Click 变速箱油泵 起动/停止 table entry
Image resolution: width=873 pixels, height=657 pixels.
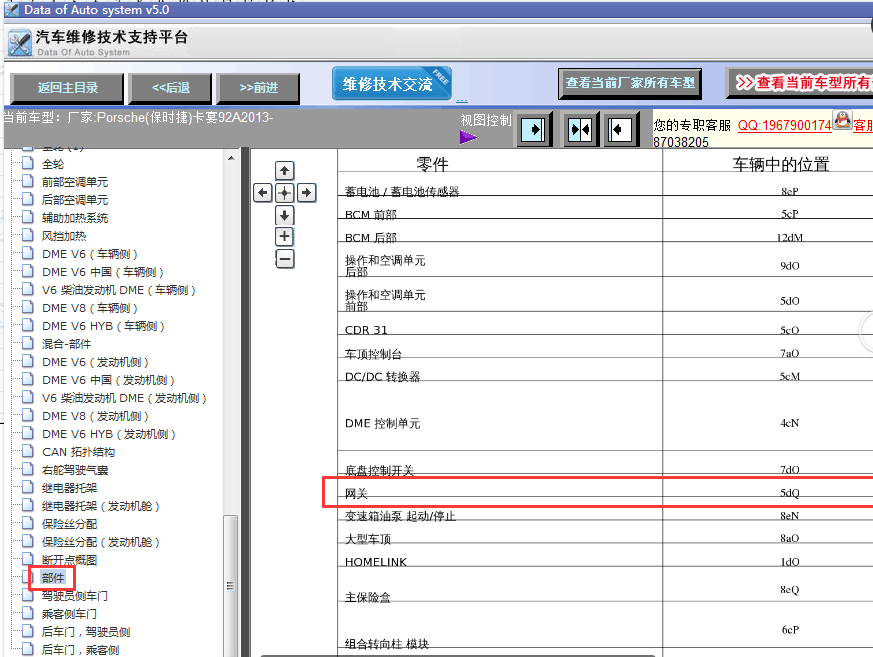pyautogui.click(x=400, y=516)
